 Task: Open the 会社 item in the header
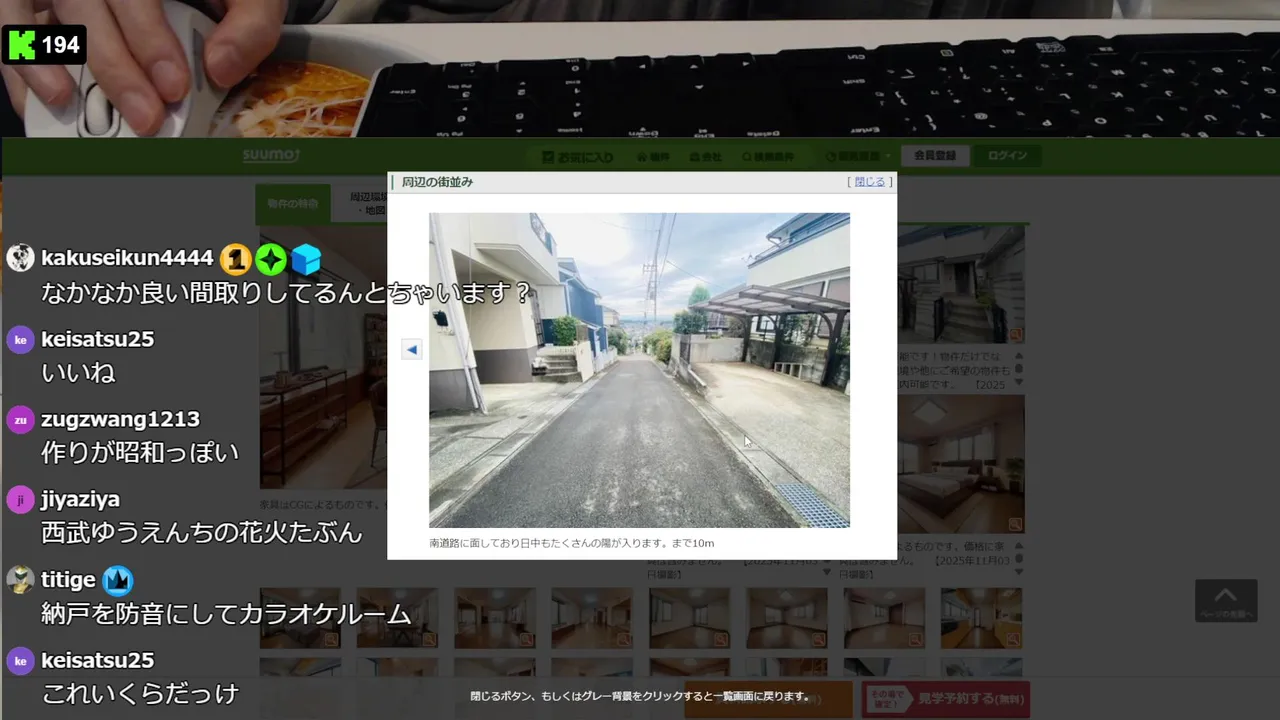click(x=706, y=157)
